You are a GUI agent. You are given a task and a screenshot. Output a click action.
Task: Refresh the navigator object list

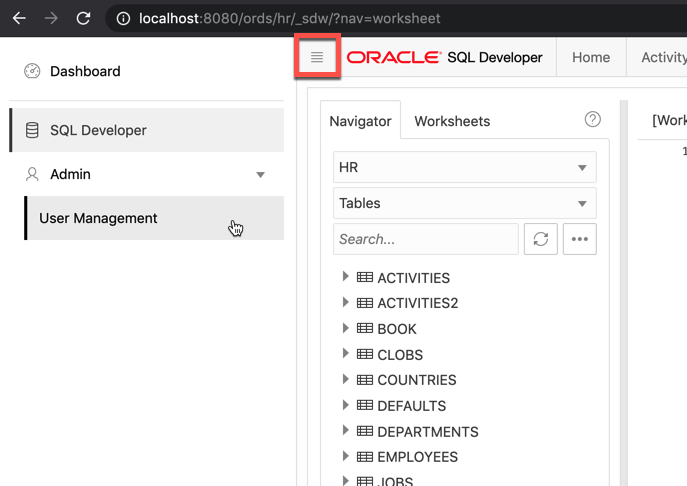tap(541, 239)
